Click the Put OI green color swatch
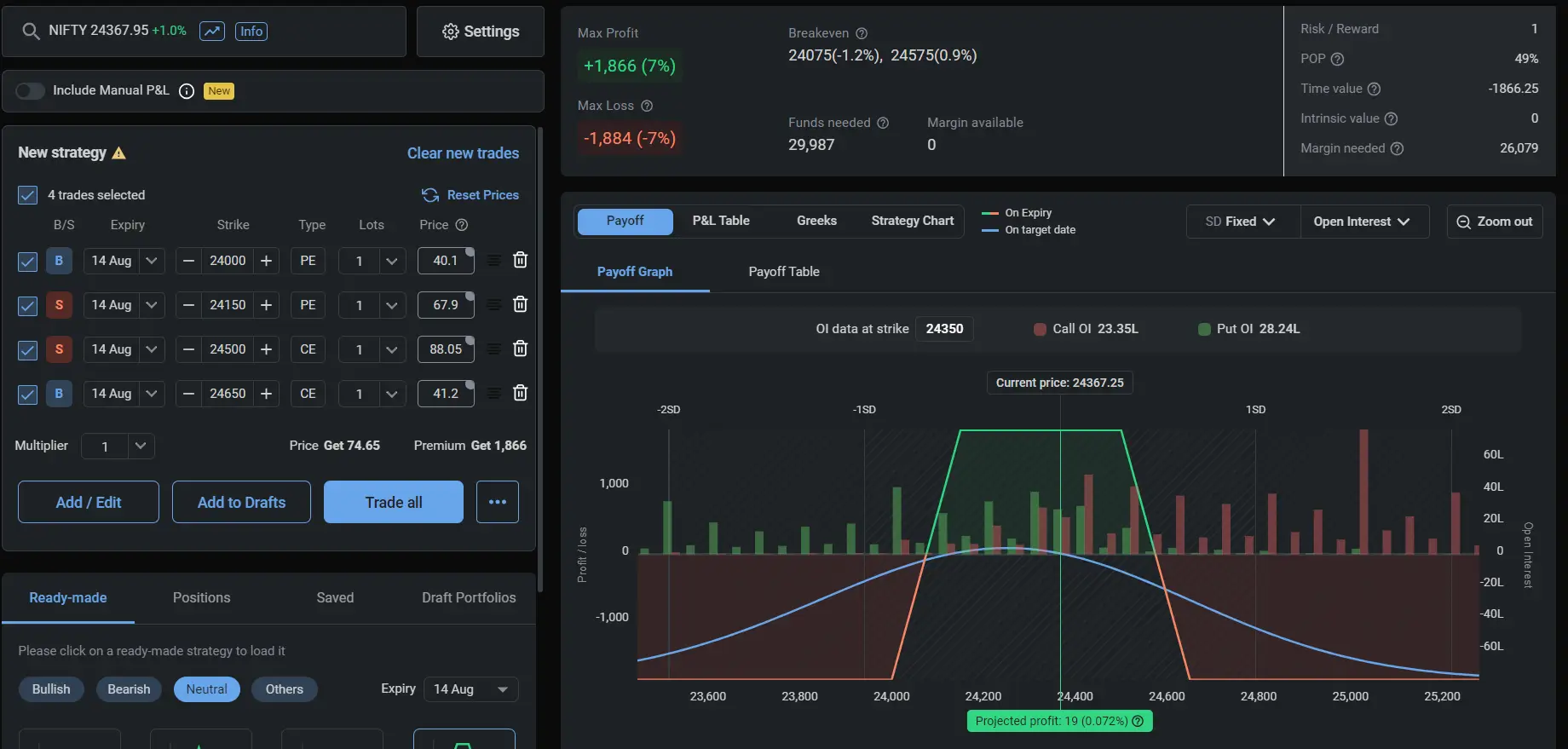The image size is (1568, 749). [x=1204, y=329]
